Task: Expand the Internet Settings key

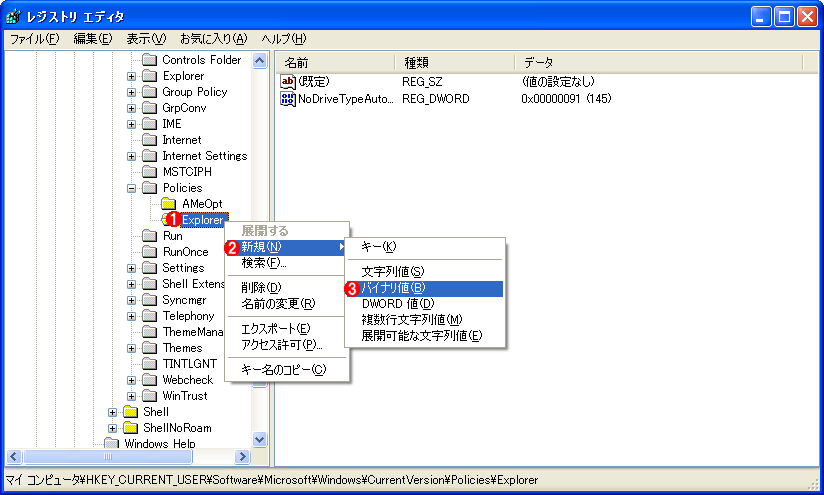Action: (x=131, y=157)
